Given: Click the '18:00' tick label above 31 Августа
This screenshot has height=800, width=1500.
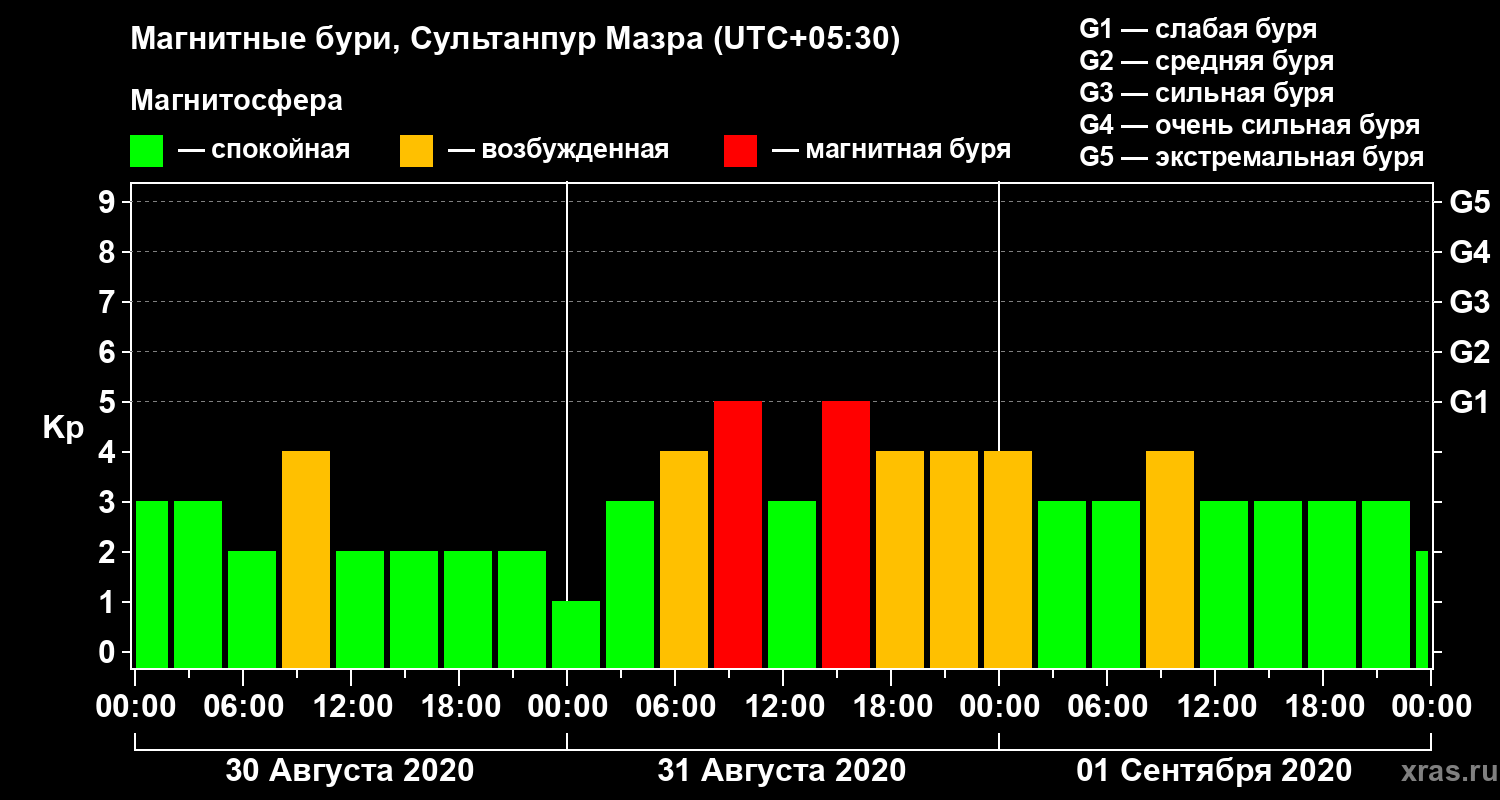Looking at the screenshot, I should pos(891,707).
